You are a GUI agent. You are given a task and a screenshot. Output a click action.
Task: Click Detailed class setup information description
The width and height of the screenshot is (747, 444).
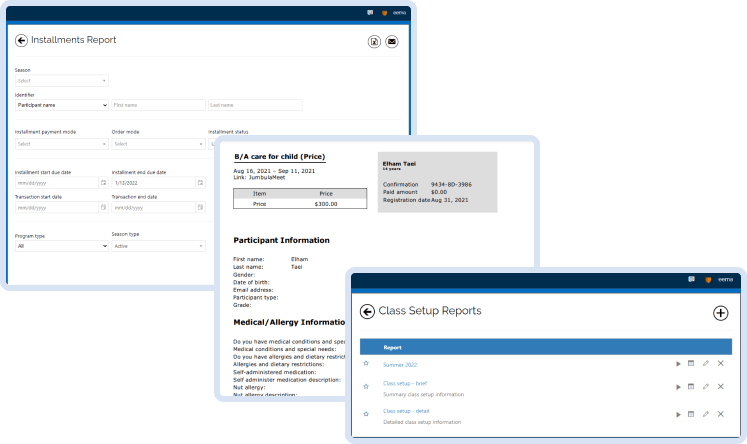pyautogui.click(x=422, y=422)
